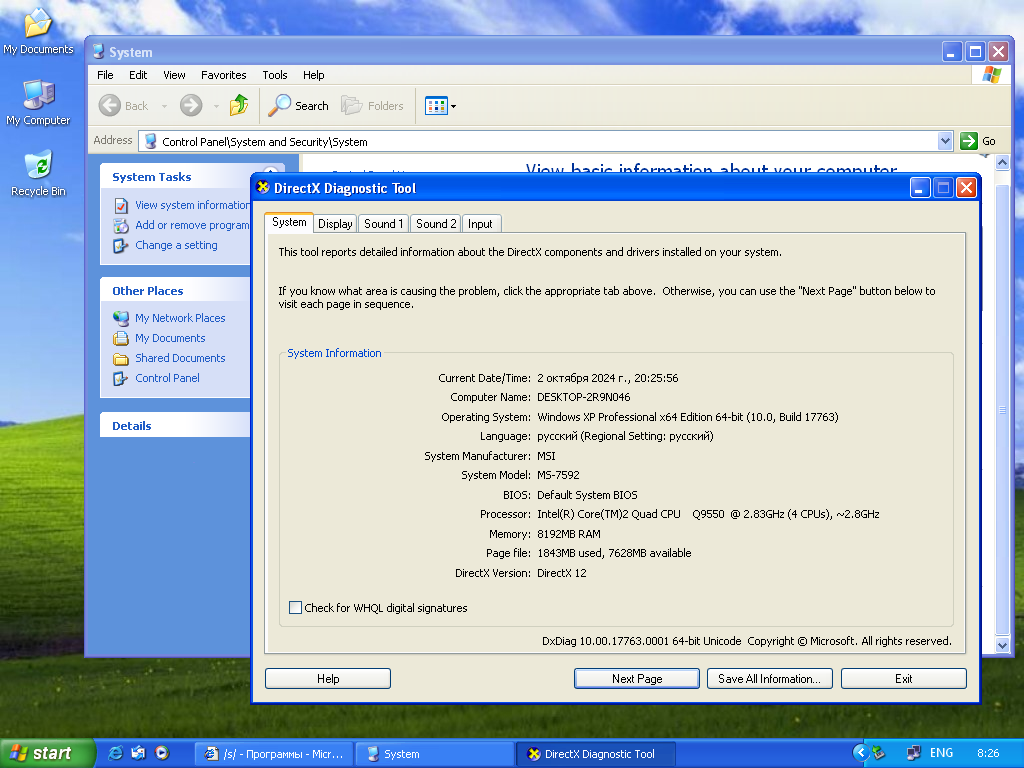Screen dimensions: 1024x768
Task: Open My Network Places link
Action: coord(180,318)
